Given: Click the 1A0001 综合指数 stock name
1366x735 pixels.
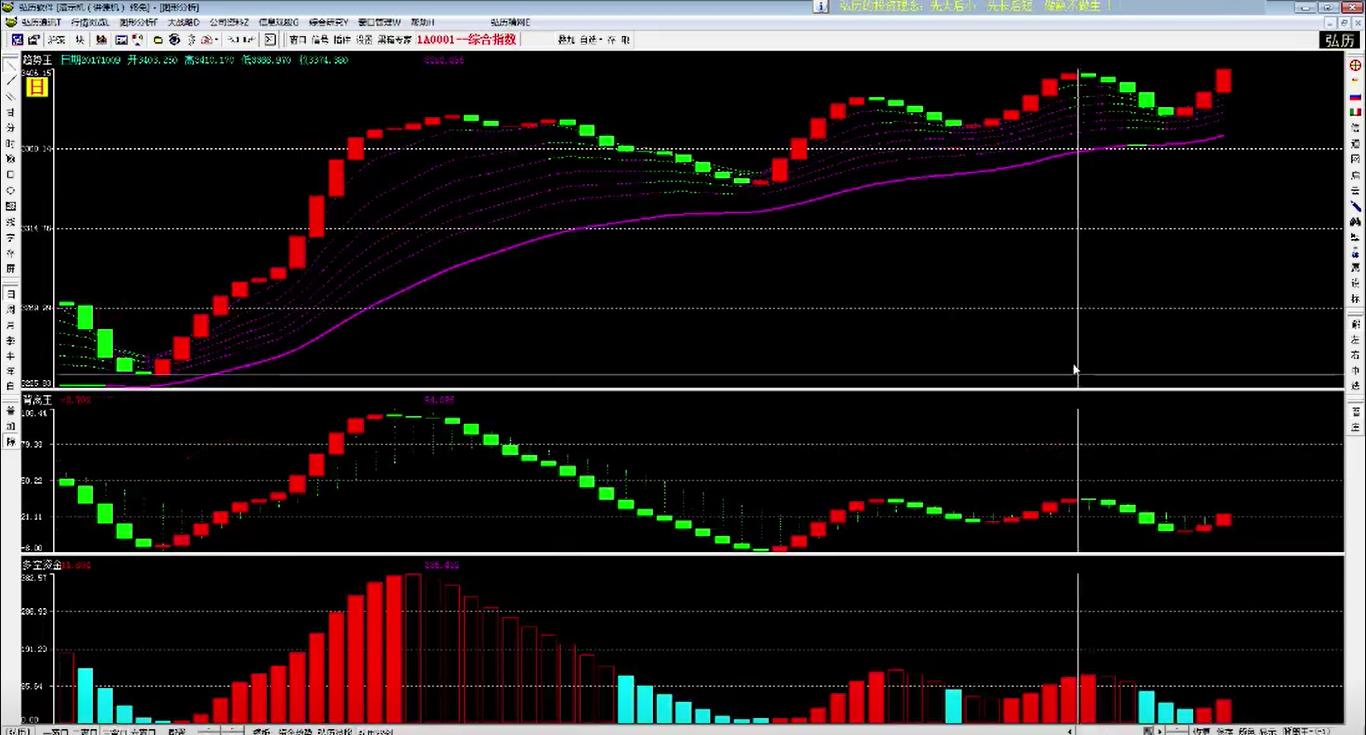Looking at the screenshot, I should point(466,40).
